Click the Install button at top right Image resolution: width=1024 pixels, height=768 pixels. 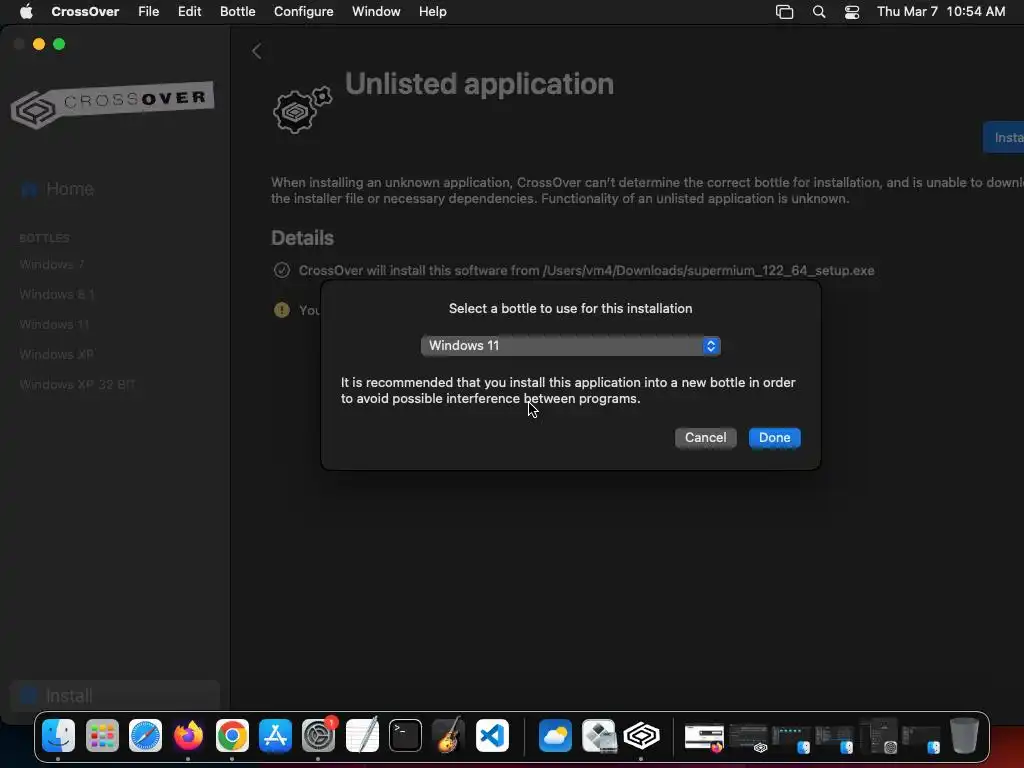click(x=1004, y=137)
